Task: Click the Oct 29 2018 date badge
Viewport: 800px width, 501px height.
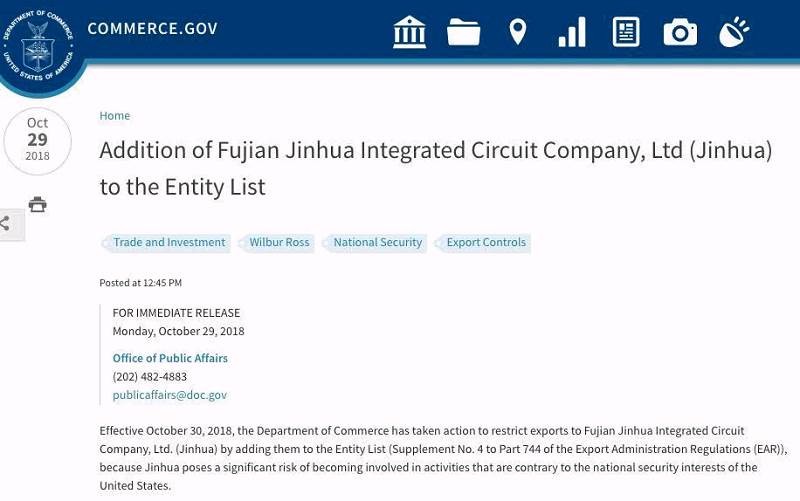Action: point(37,141)
